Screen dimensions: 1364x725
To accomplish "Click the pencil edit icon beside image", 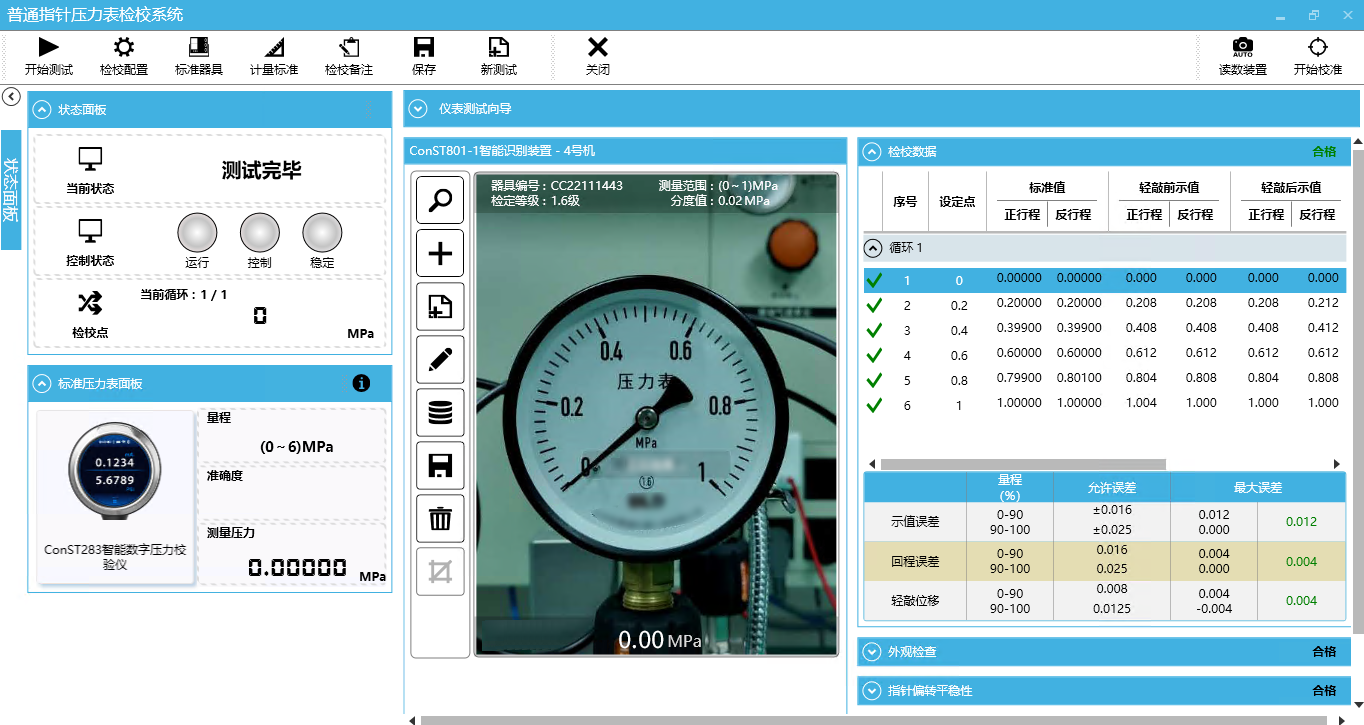I will point(440,360).
